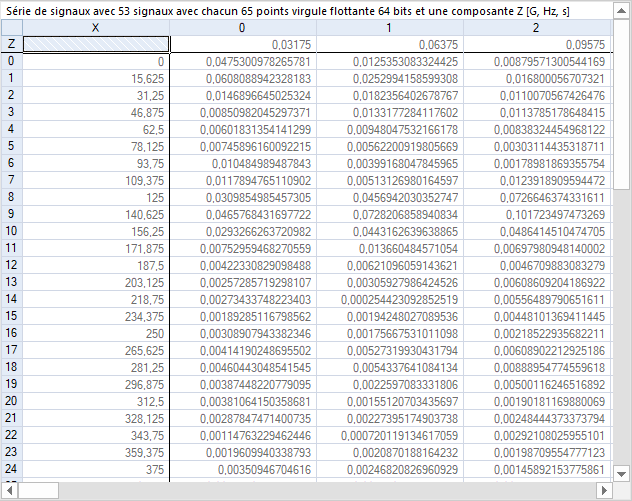Screen dimensions: 632x501
Task: Select the column header 0
Action: [x=243, y=28]
